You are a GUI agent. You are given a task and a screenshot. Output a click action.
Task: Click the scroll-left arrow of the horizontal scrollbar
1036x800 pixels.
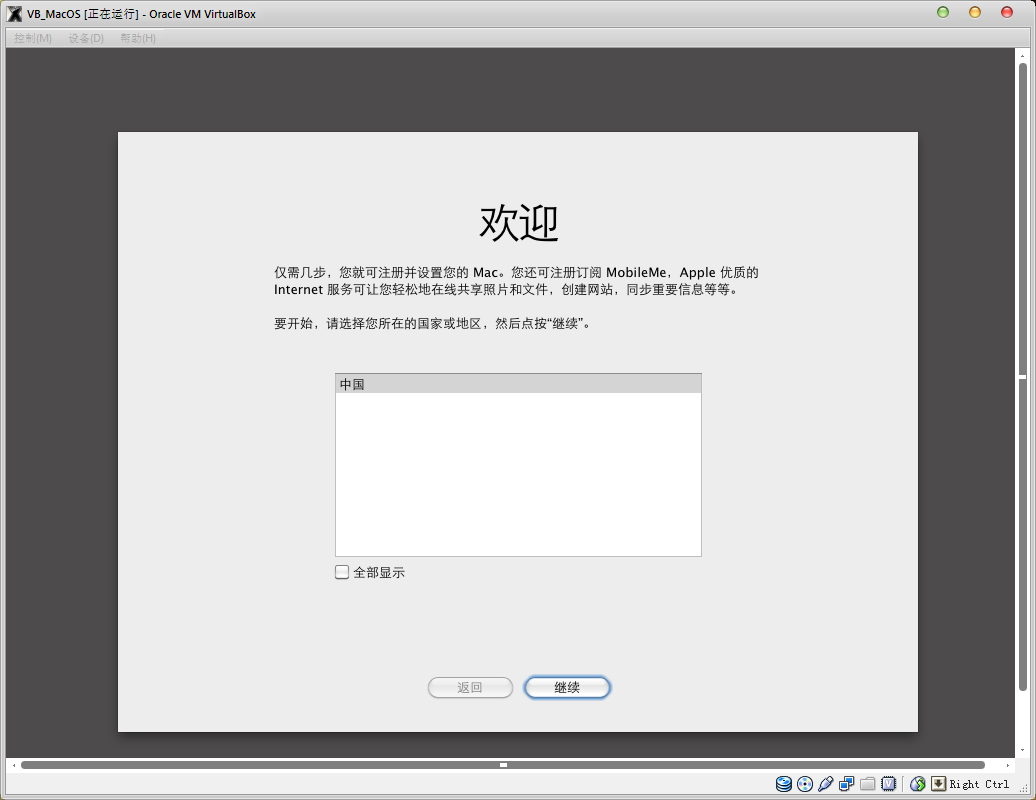pos(14,765)
